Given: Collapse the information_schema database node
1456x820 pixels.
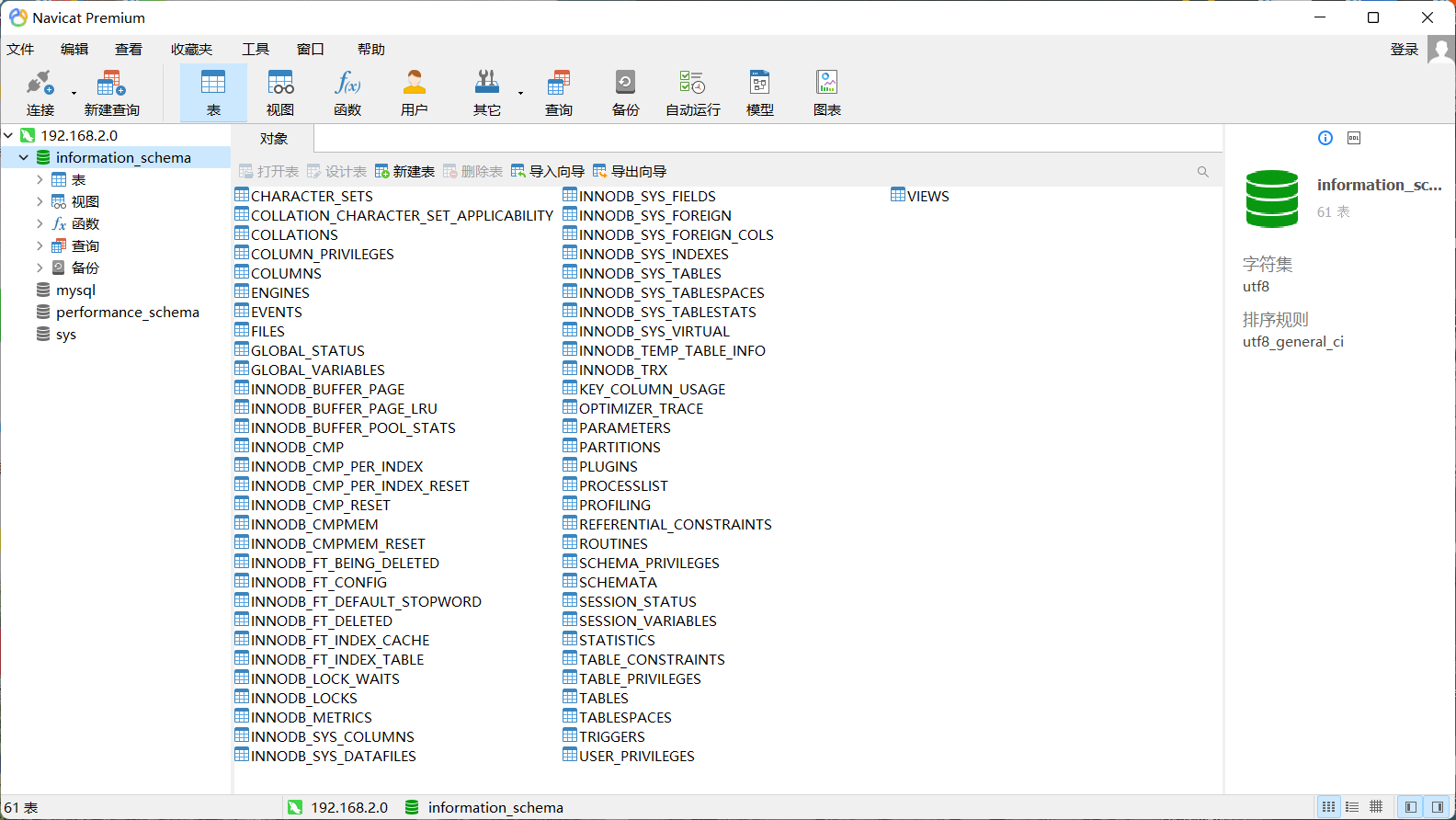Looking at the screenshot, I should [x=24, y=158].
